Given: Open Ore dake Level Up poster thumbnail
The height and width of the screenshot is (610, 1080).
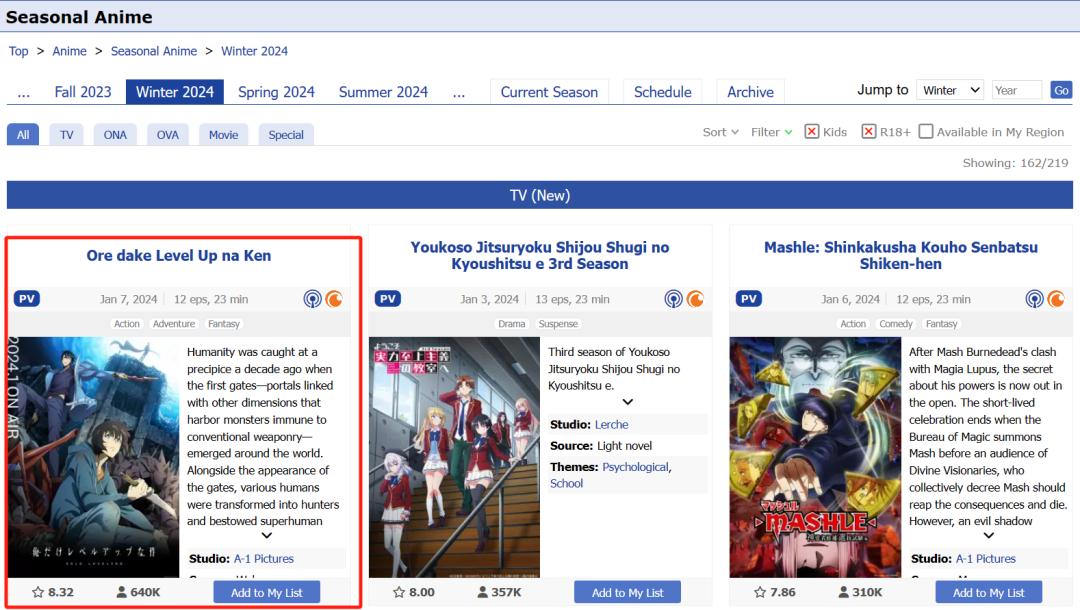Looking at the screenshot, I should (93, 457).
